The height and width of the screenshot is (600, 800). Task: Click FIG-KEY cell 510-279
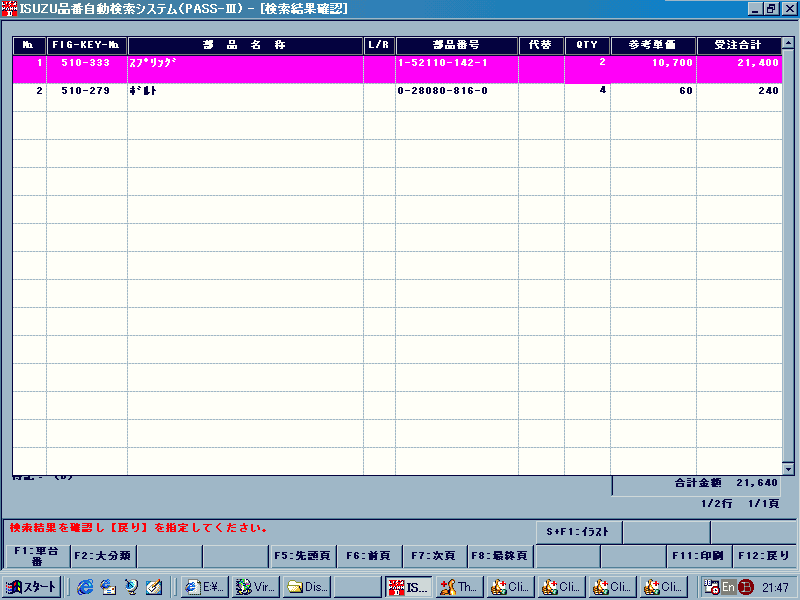click(x=86, y=91)
